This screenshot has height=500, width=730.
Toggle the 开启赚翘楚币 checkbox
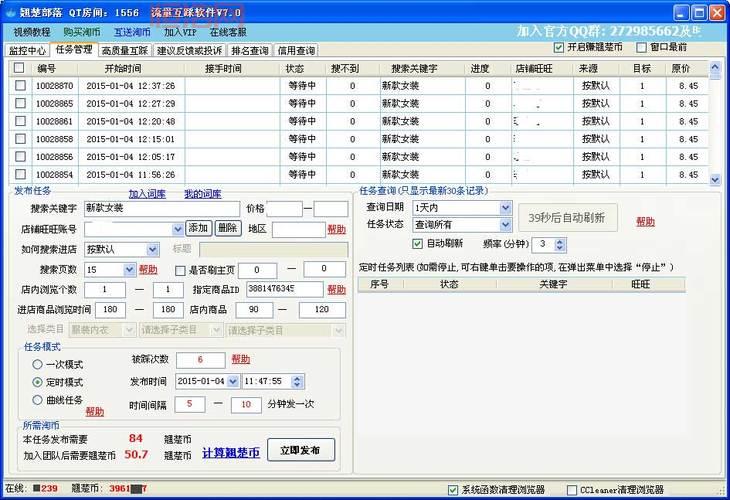pos(558,47)
